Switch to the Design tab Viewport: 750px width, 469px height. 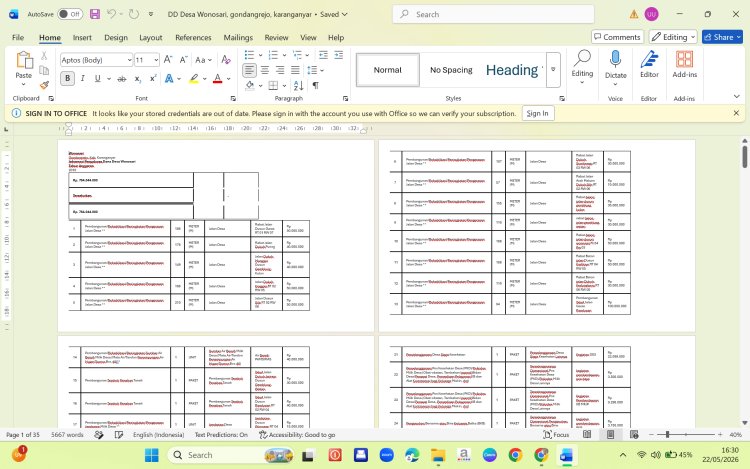(x=116, y=37)
